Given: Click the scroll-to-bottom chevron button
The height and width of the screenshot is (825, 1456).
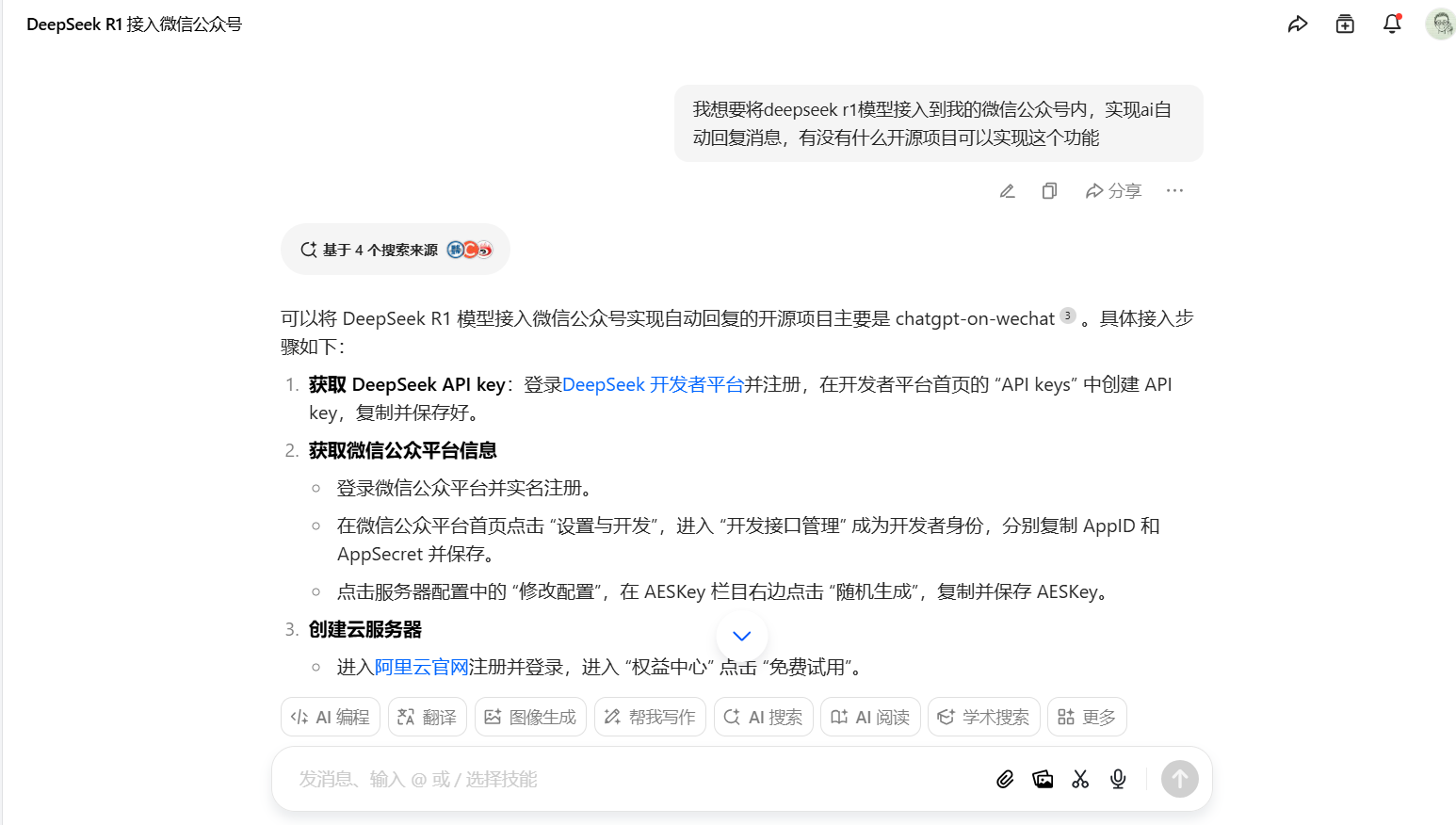Looking at the screenshot, I should coord(742,636).
